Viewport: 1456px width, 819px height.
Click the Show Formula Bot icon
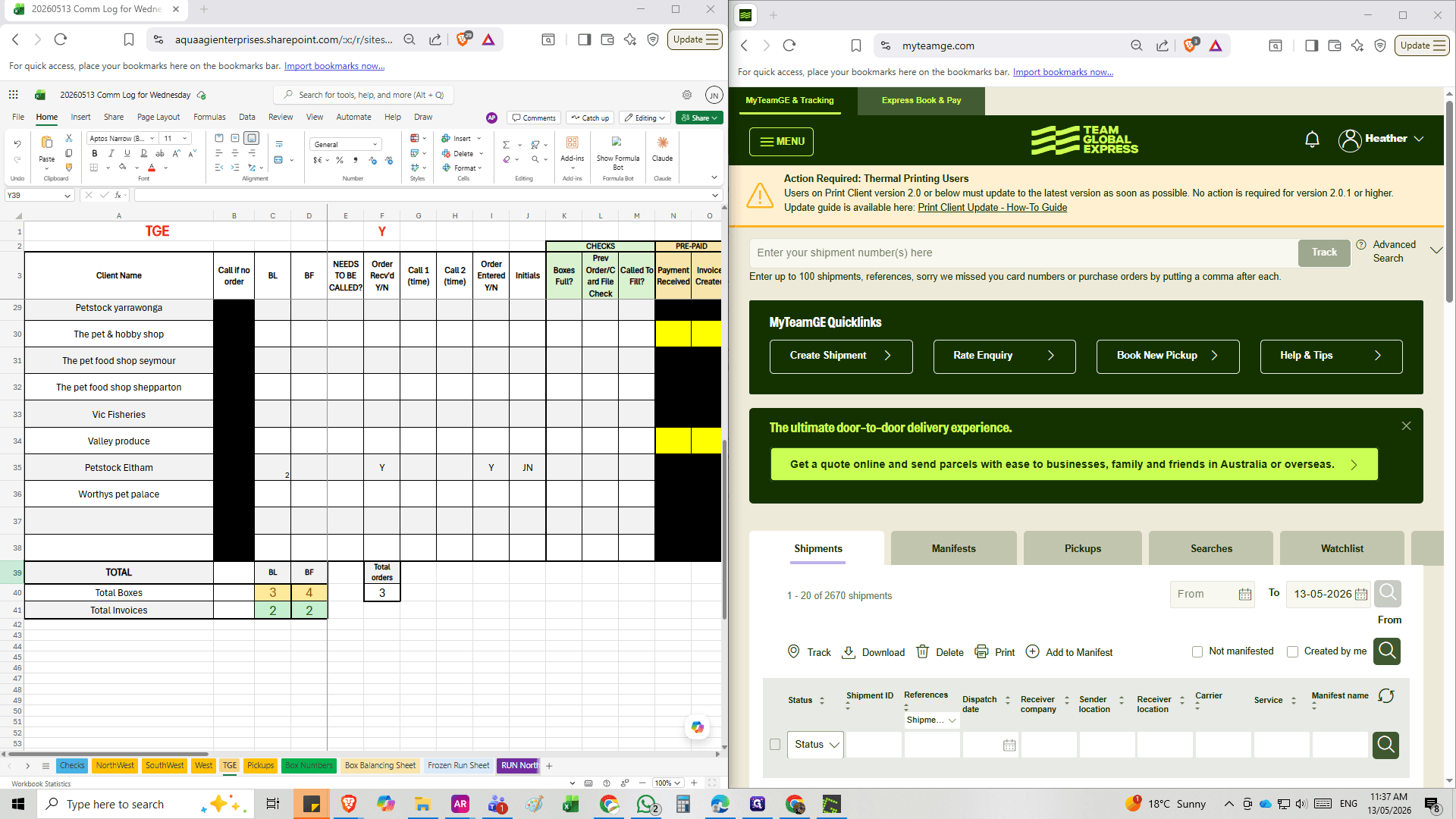point(617,142)
